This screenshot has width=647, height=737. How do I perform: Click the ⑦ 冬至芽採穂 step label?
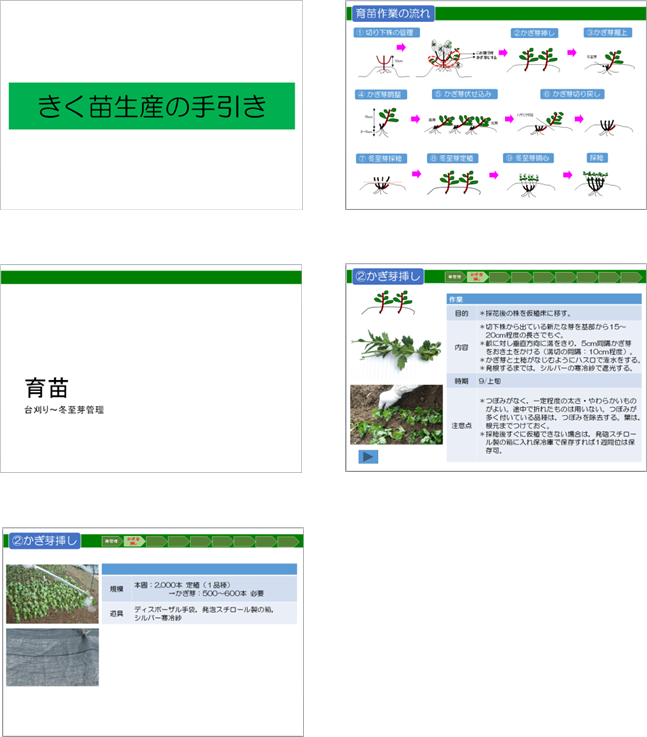coord(381,158)
